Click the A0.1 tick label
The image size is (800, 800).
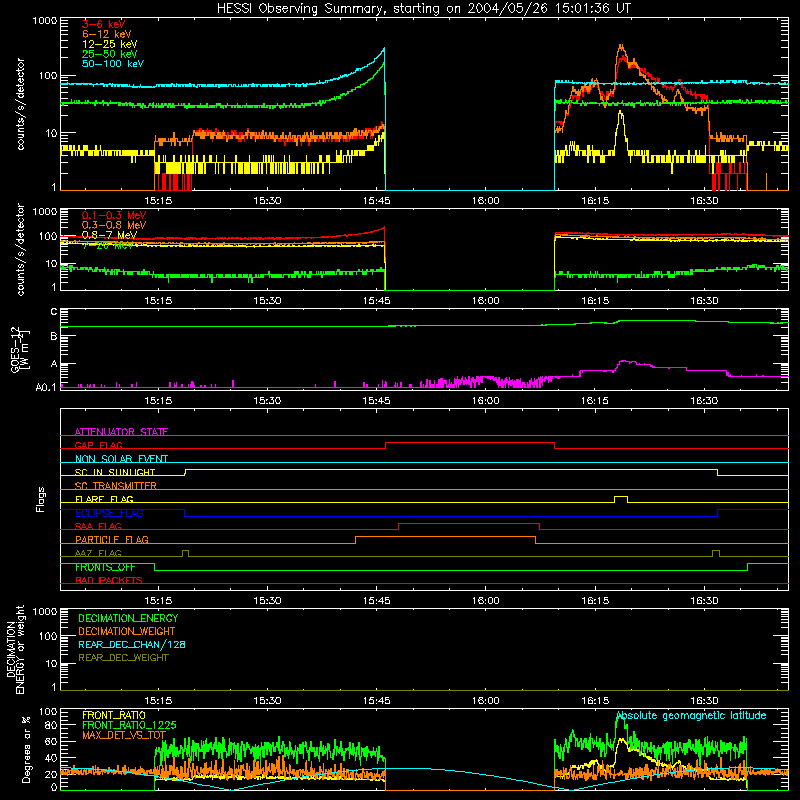(46, 388)
